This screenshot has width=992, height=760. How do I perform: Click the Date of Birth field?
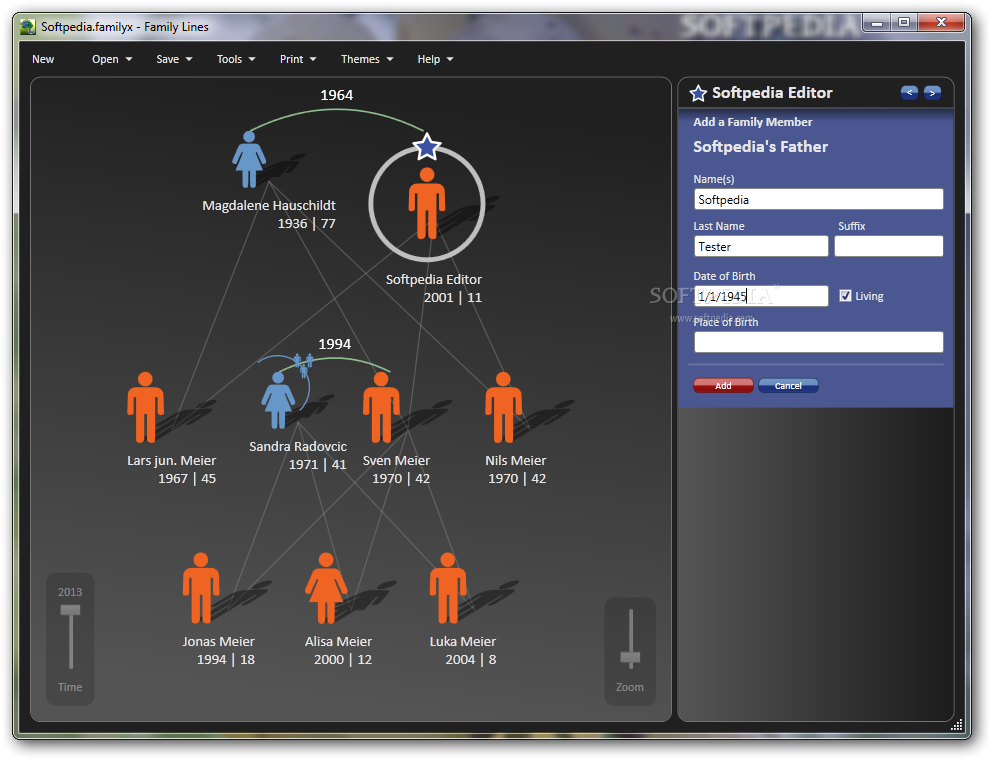coord(761,296)
